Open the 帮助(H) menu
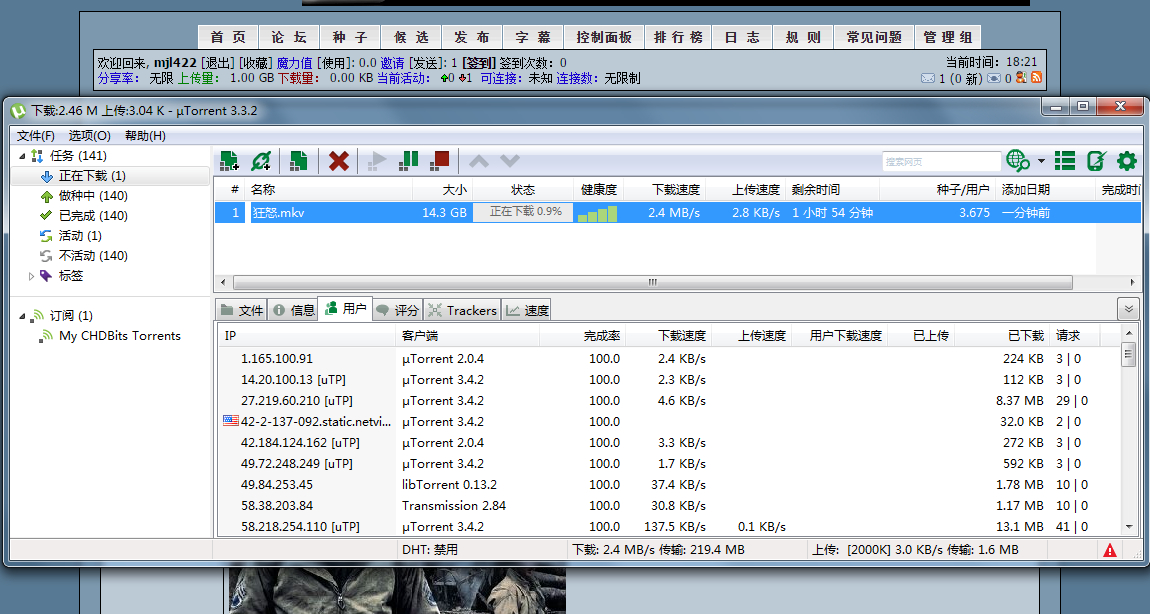 (145, 136)
